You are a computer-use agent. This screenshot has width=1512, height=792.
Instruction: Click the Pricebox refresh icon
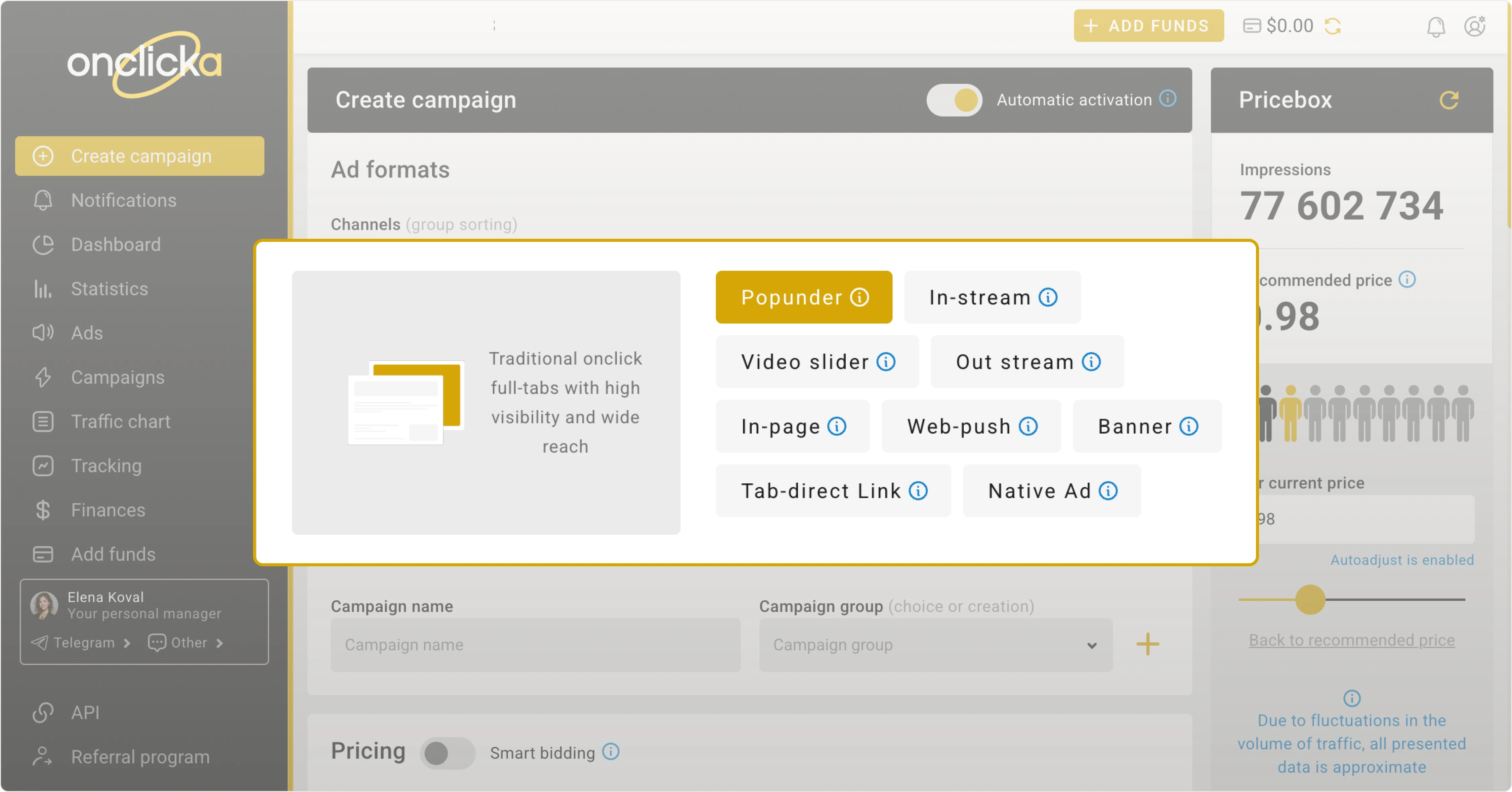[1448, 100]
